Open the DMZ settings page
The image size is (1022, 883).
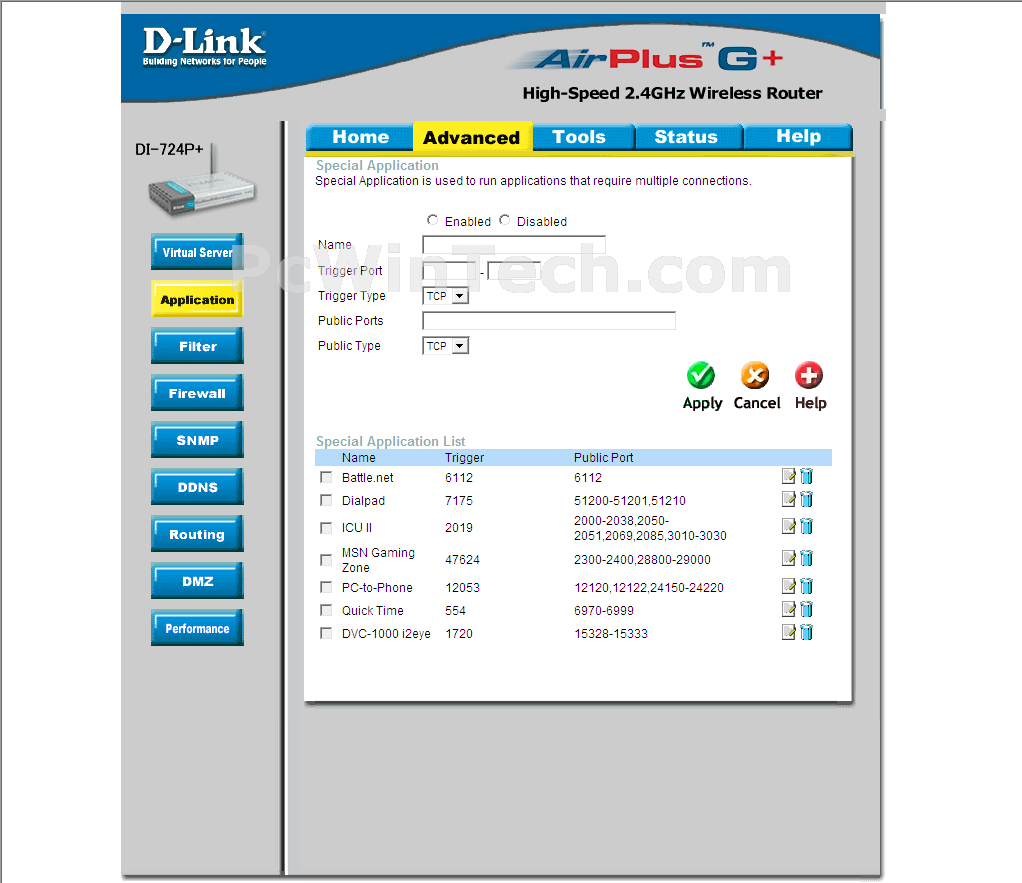(197, 581)
